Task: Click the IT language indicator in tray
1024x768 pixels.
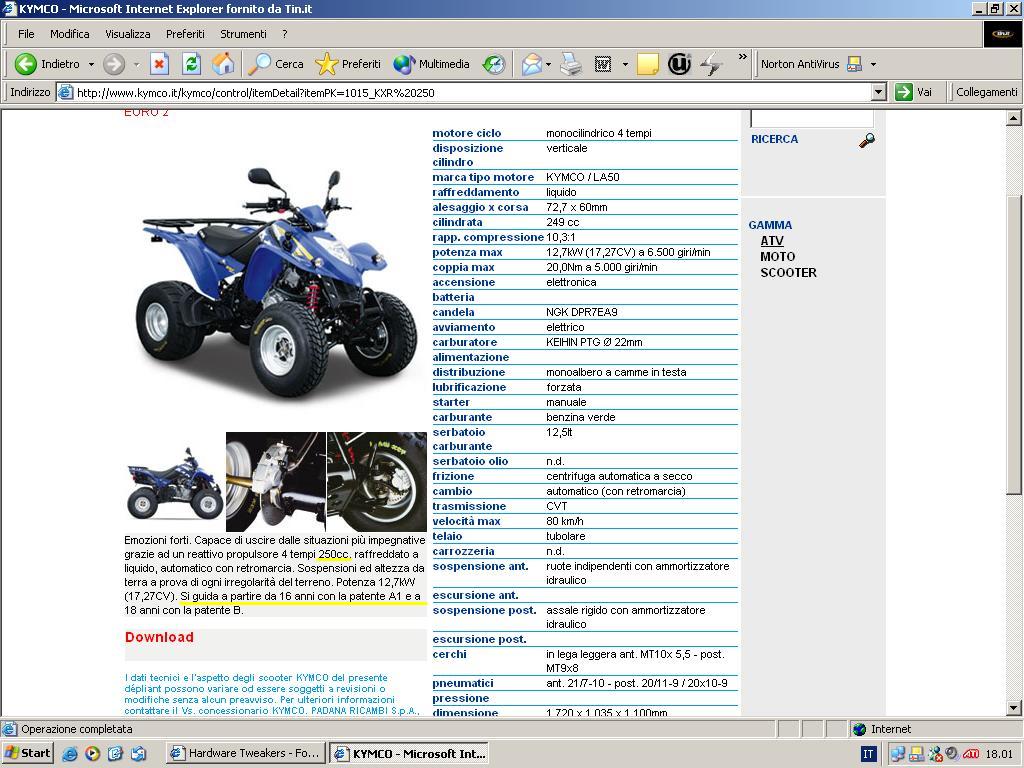Action: coord(868,754)
